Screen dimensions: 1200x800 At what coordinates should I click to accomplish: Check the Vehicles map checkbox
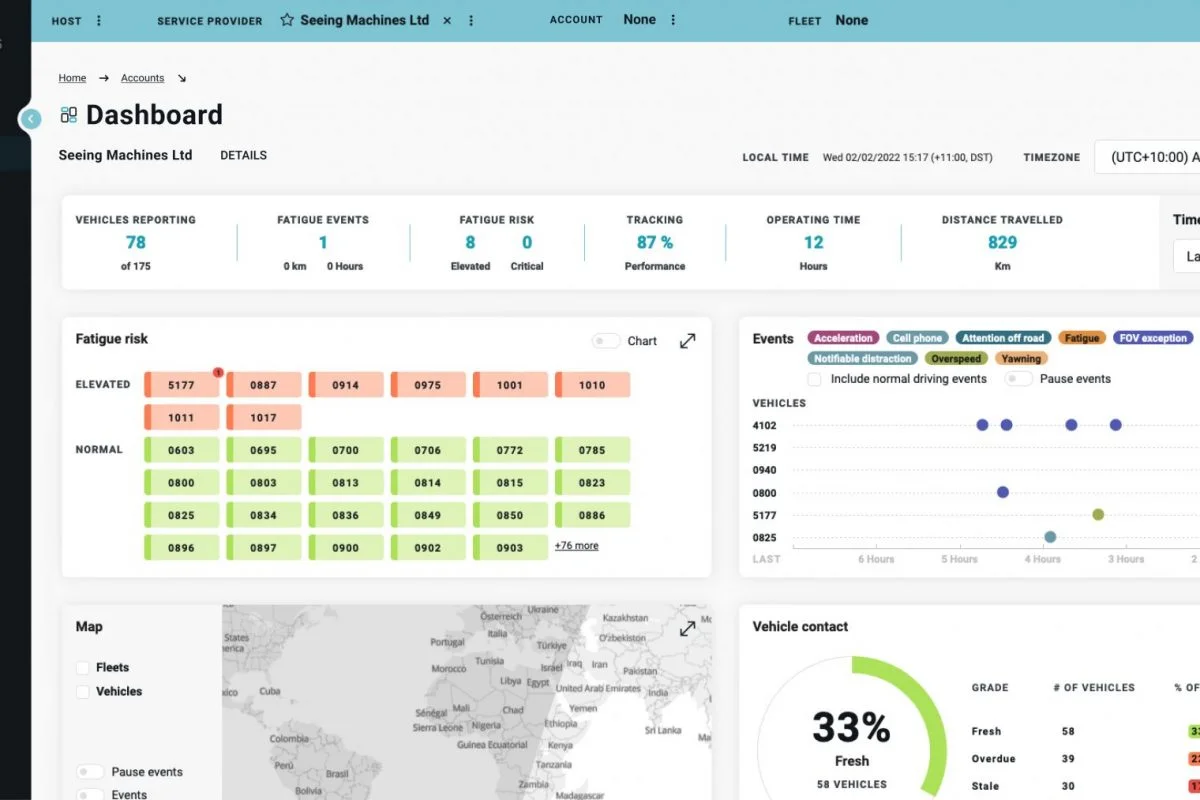point(83,691)
